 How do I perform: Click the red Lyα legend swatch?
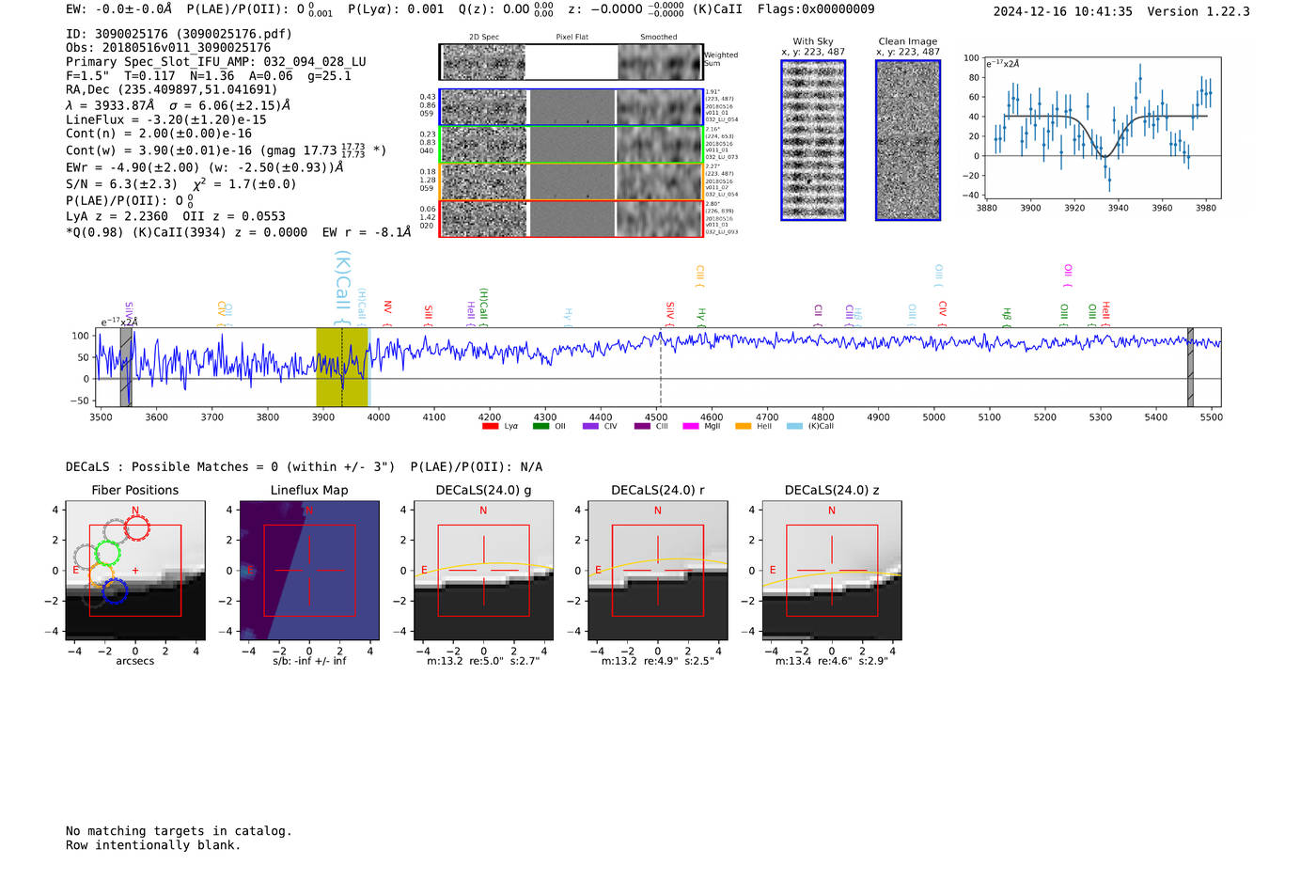click(490, 426)
